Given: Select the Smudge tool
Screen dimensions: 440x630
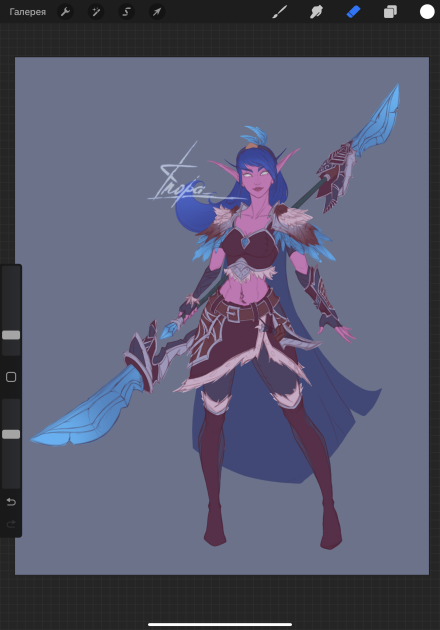Looking at the screenshot, I should pyautogui.click(x=317, y=12).
